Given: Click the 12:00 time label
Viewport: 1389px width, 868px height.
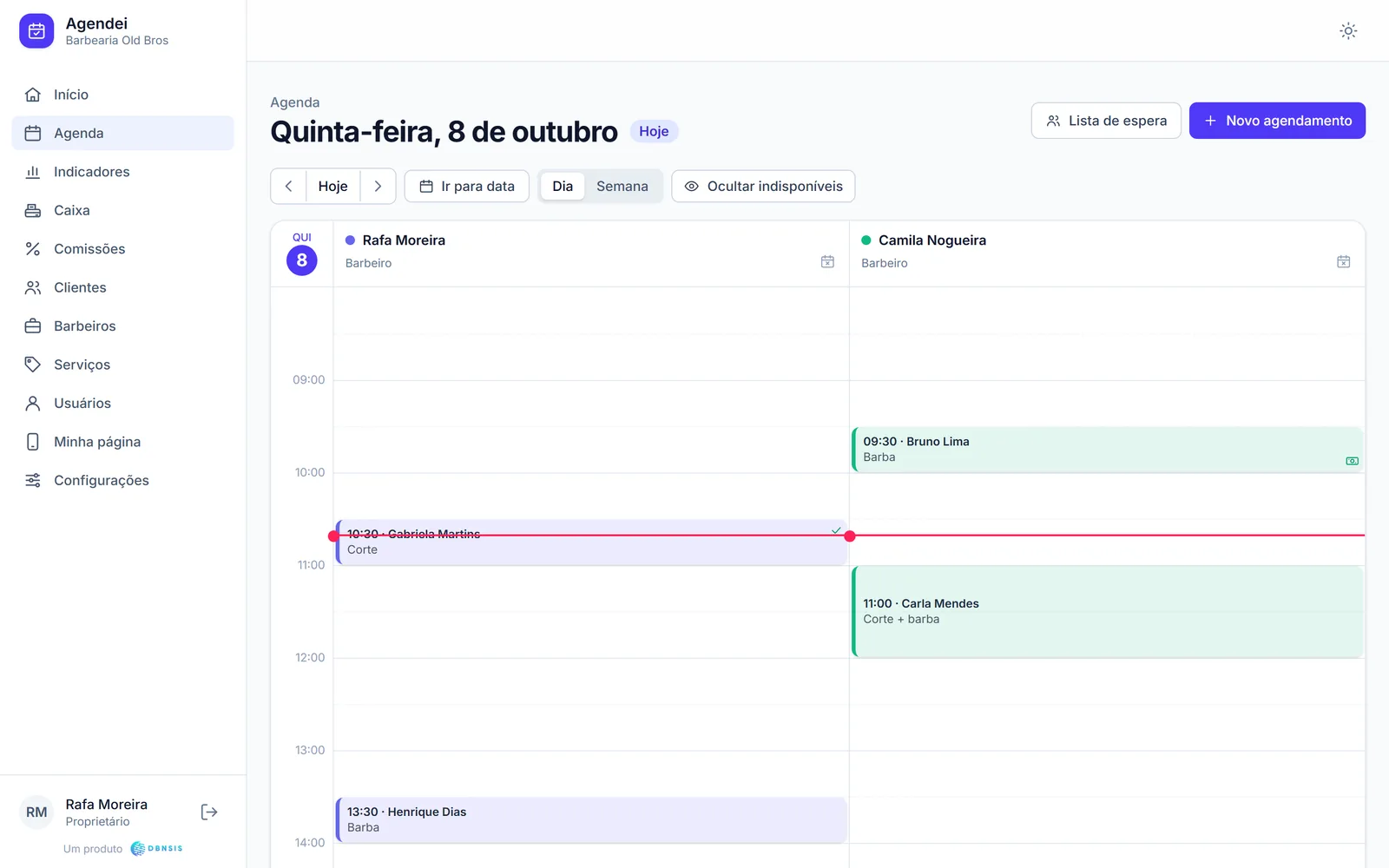Looking at the screenshot, I should [310, 658].
